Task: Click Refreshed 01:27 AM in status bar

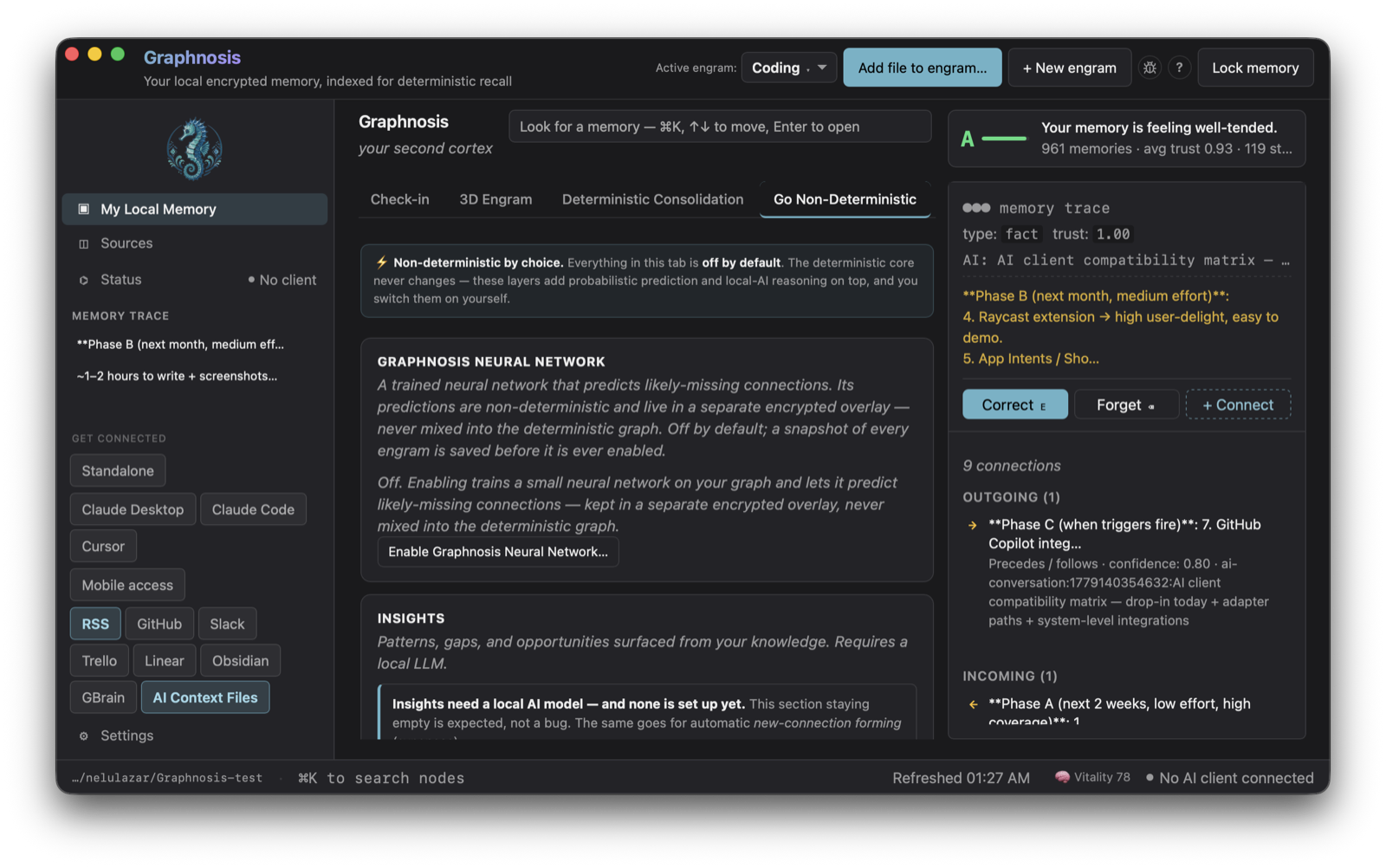Action: tap(961, 778)
